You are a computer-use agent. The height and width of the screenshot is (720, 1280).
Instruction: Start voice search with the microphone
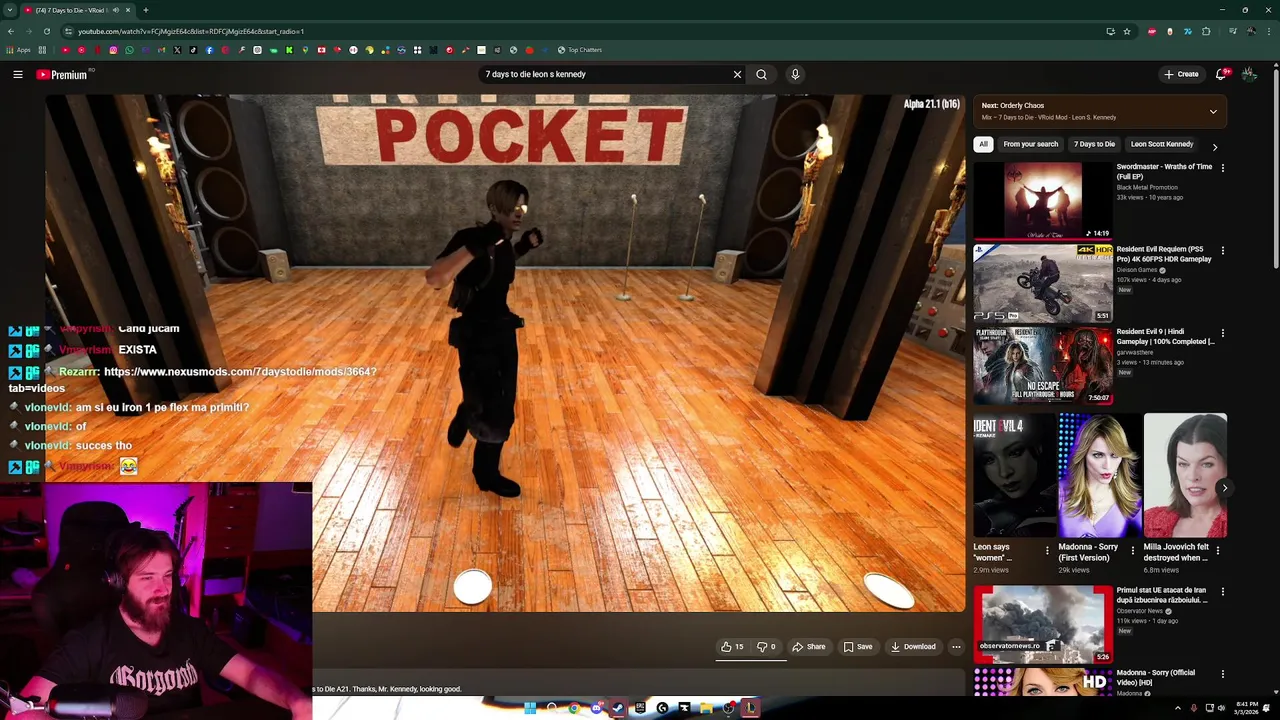pyautogui.click(x=795, y=74)
